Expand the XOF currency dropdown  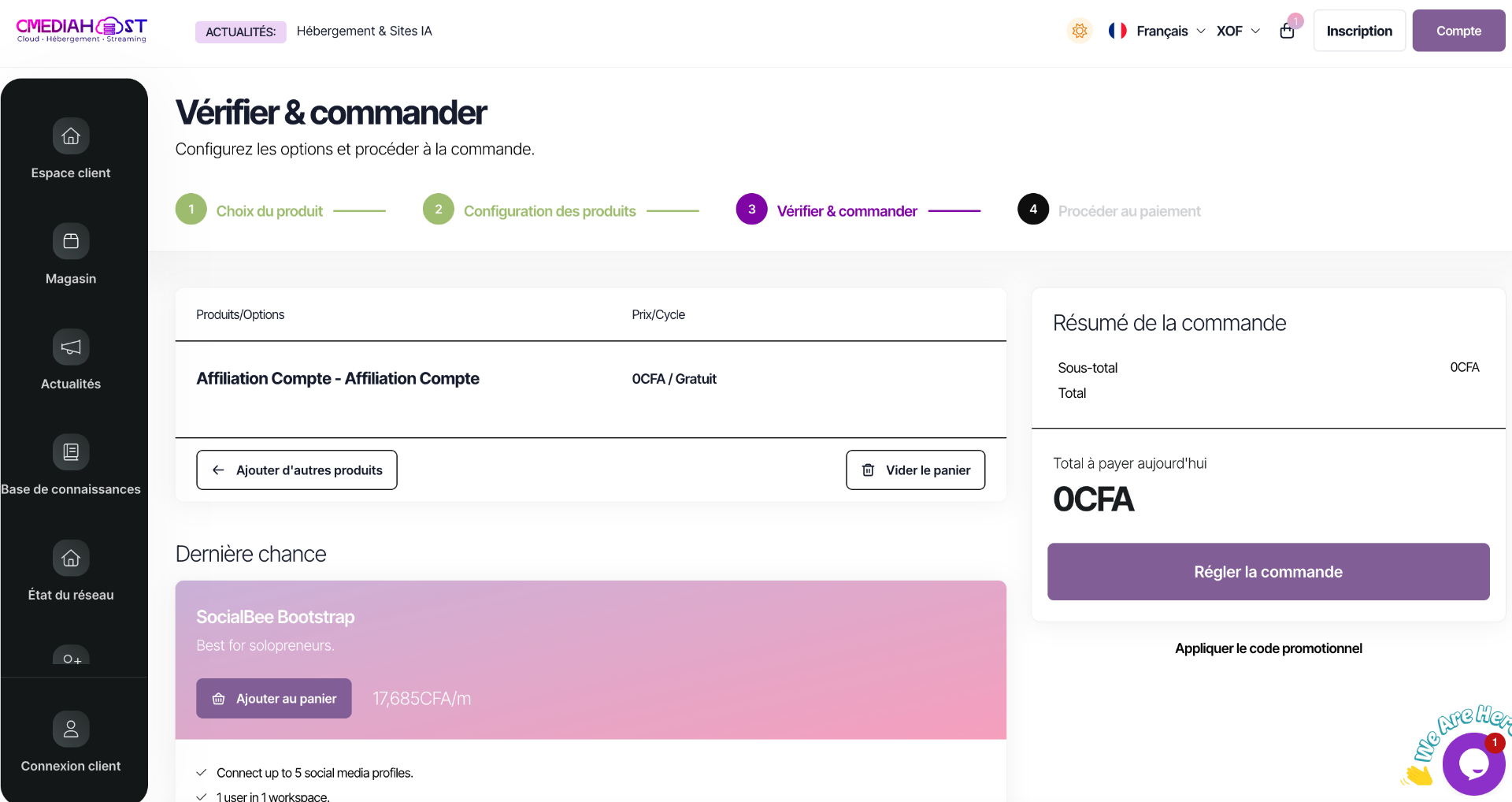click(x=1238, y=31)
